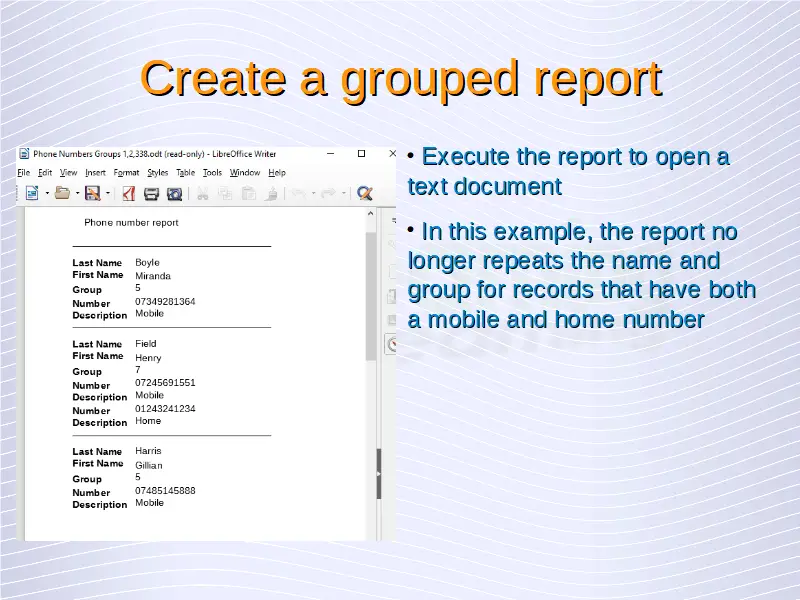The width and height of the screenshot is (800, 600).
Task: Open the Edit menu
Action: [x=45, y=172]
